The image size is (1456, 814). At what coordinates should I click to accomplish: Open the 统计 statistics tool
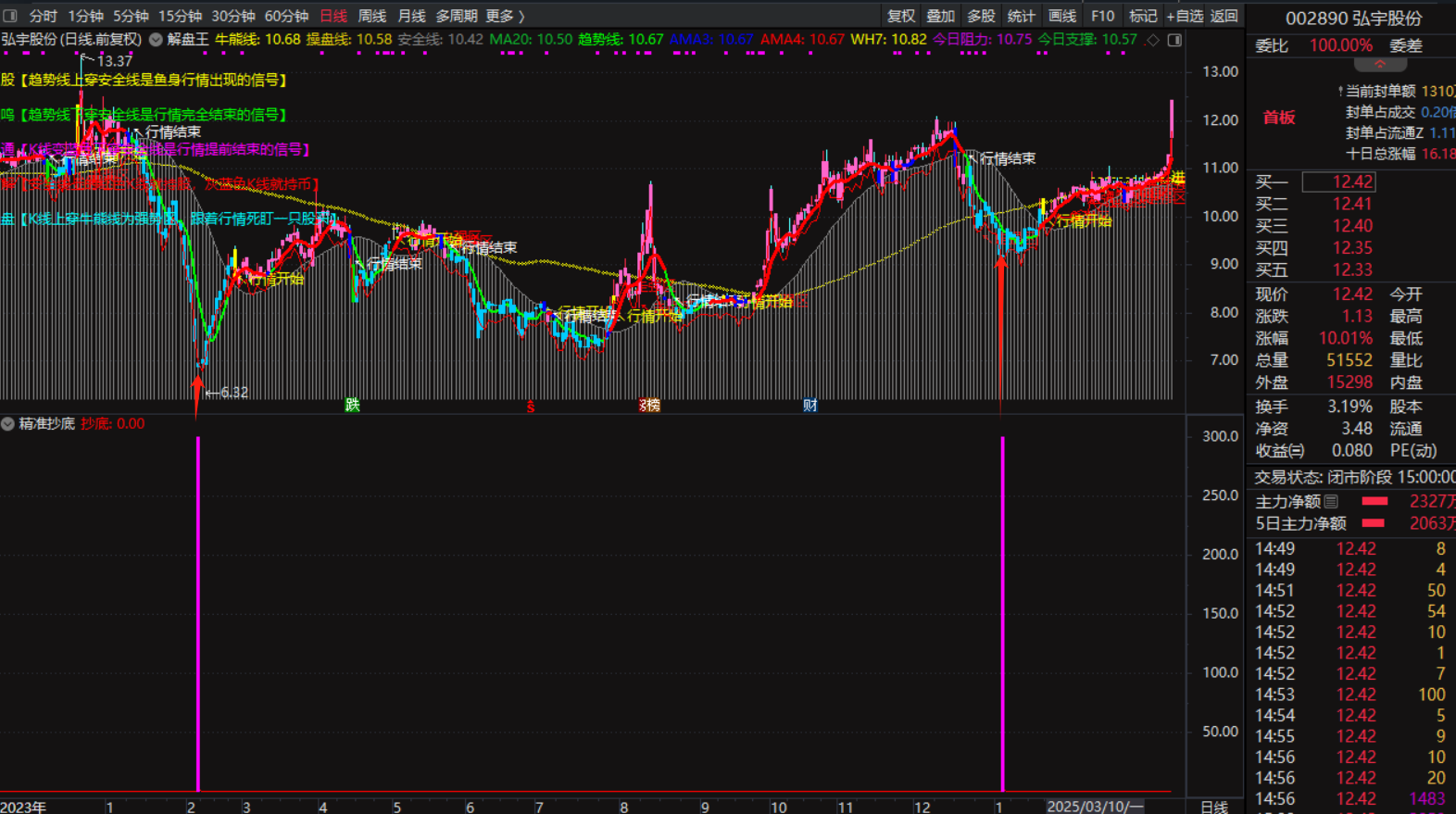coord(1022,16)
